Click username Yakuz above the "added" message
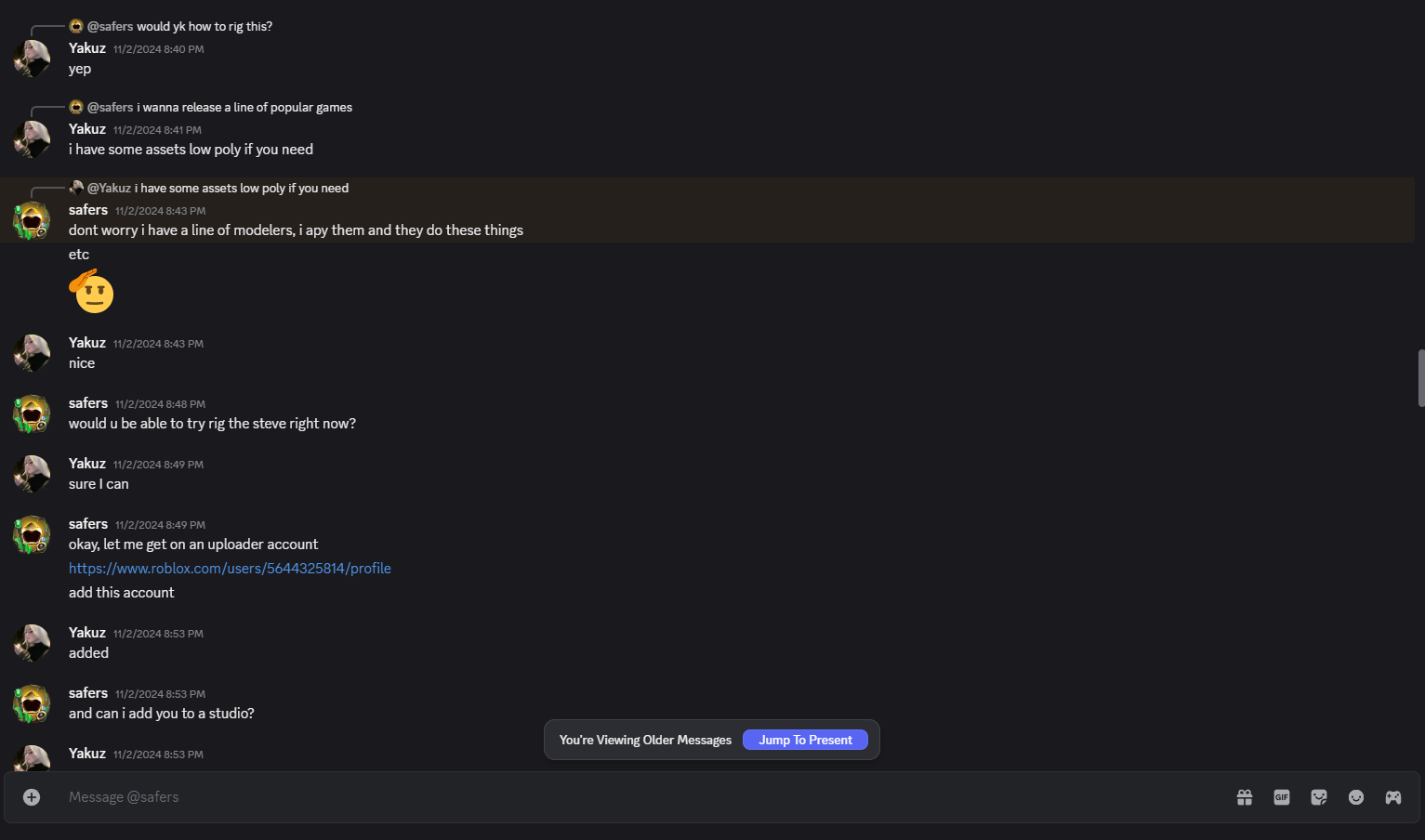The image size is (1425, 840). point(87,633)
